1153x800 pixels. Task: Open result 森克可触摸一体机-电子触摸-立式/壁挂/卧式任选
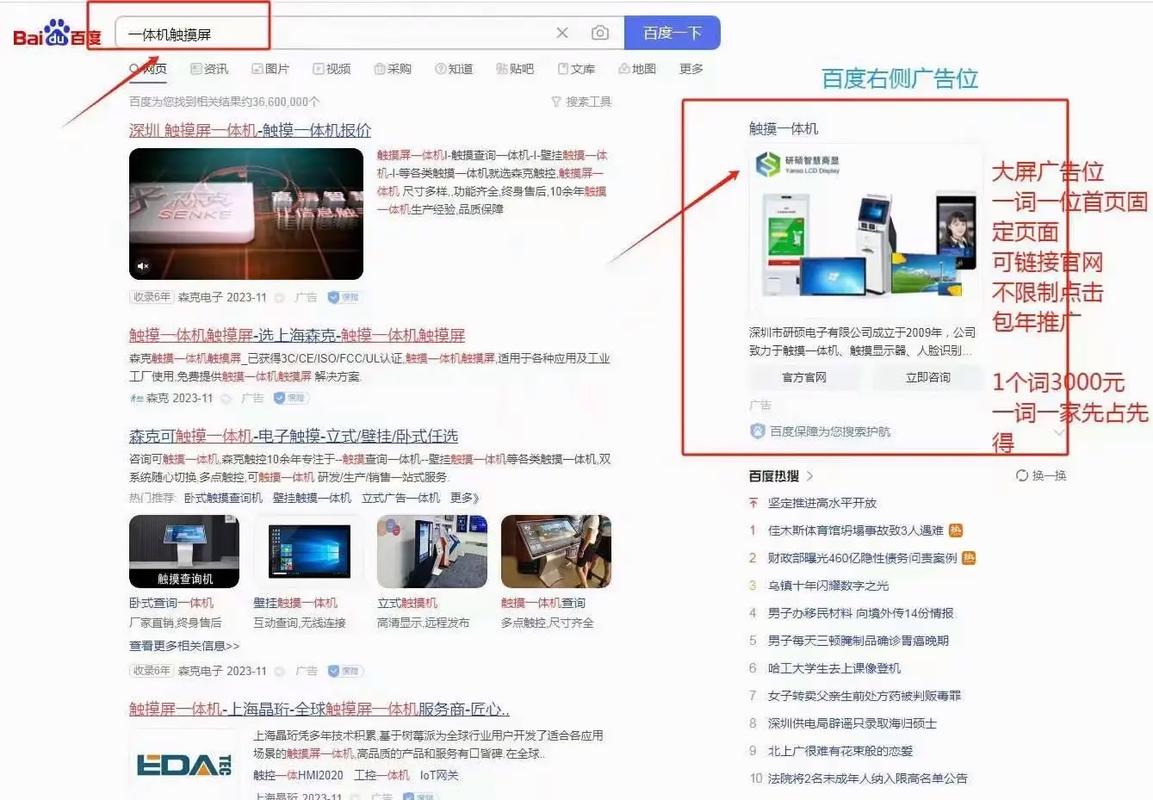pos(293,436)
